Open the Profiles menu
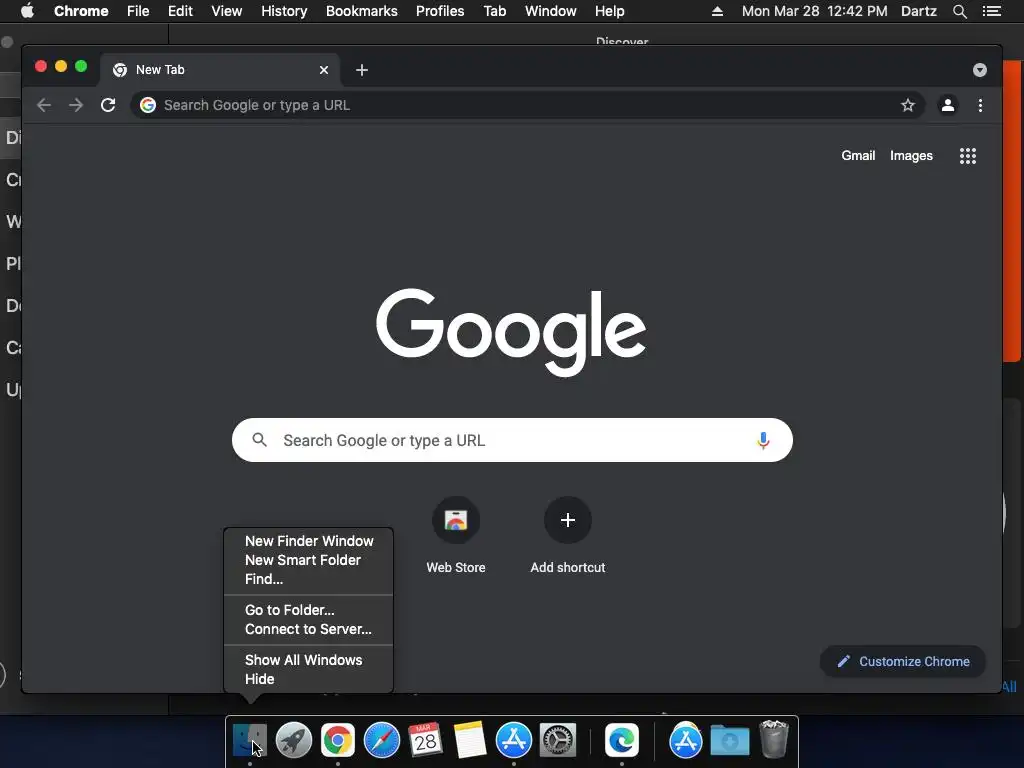 pyautogui.click(x=440, y=11)
